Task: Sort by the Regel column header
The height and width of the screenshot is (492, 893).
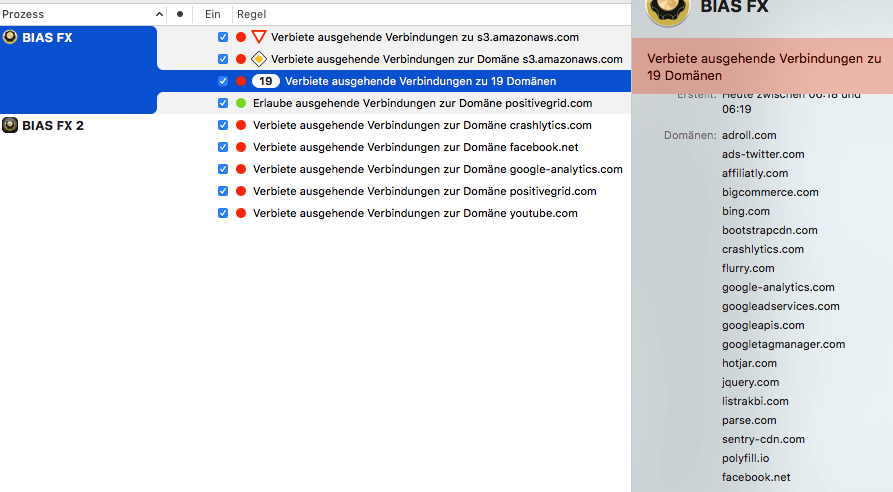Action: tap(251, 14)
